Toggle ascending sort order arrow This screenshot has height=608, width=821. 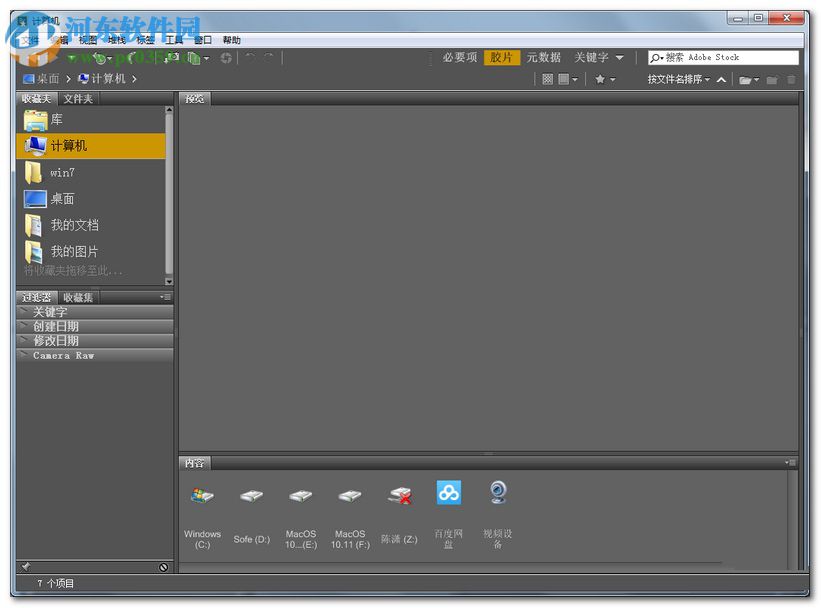point(721,79)
